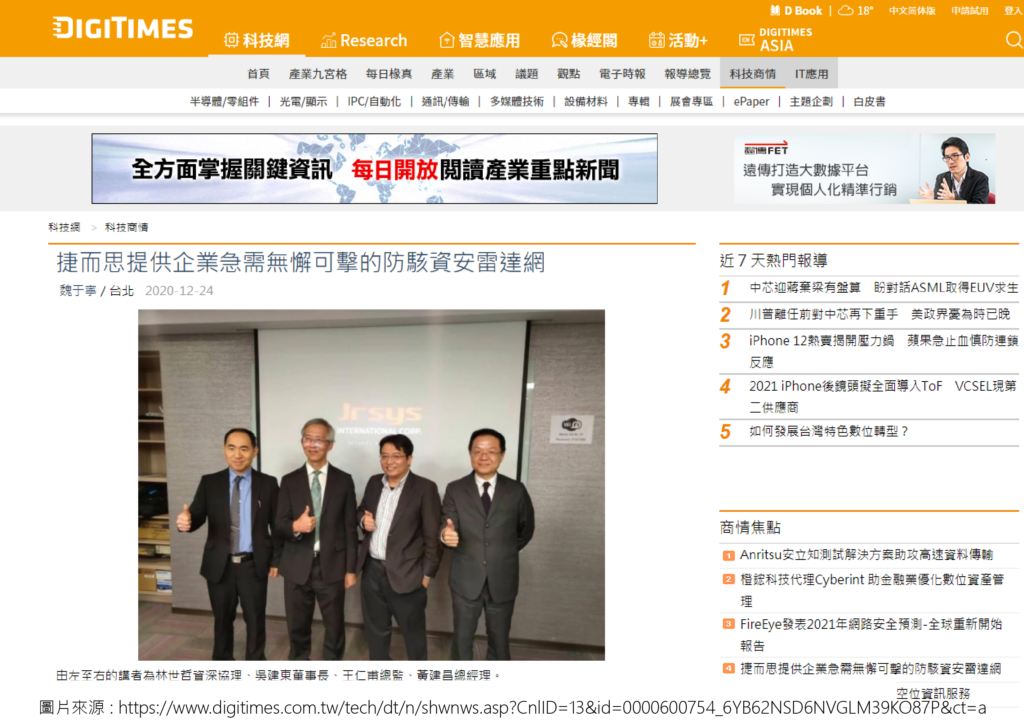This screenshot has height=726, width=1024.
Task: Select the 科技網 chip icon tab
Action: [257, 40]
